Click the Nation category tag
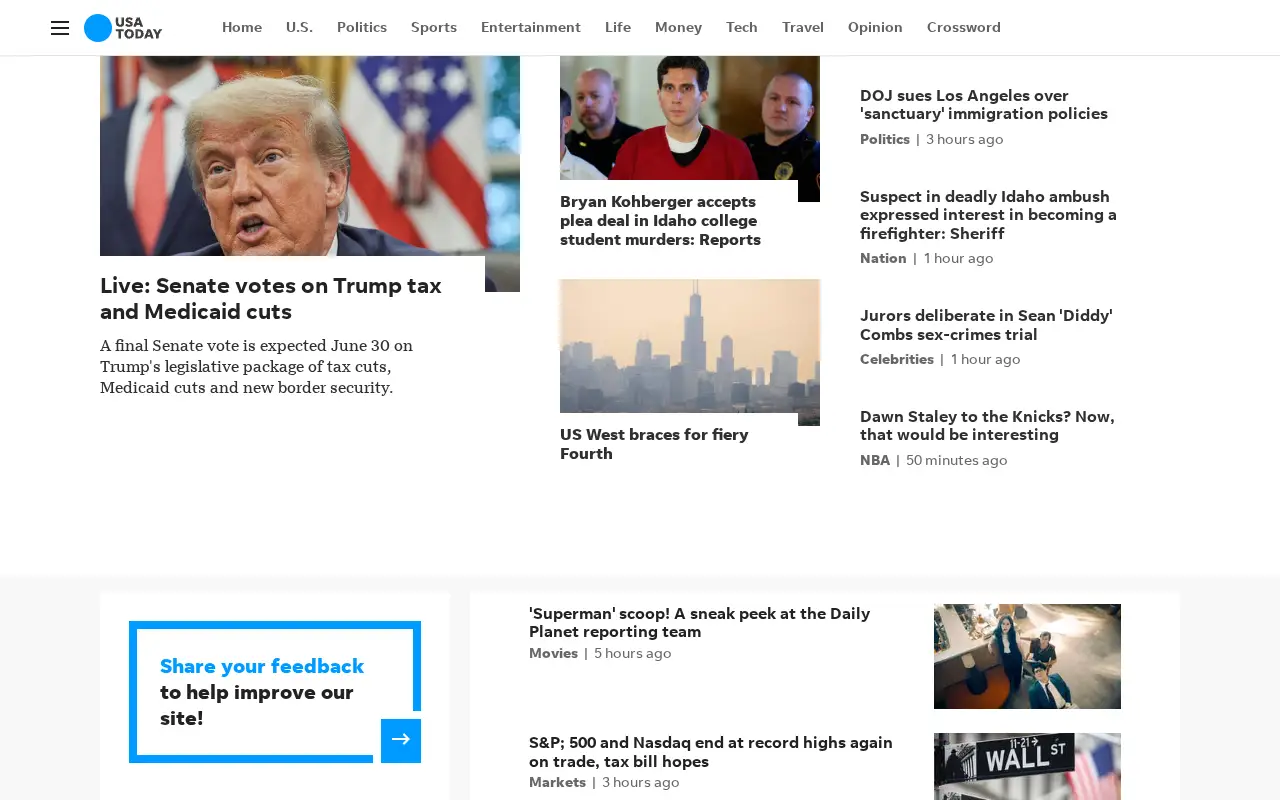Screen dimensions: 1280x800 pos(883,258)
